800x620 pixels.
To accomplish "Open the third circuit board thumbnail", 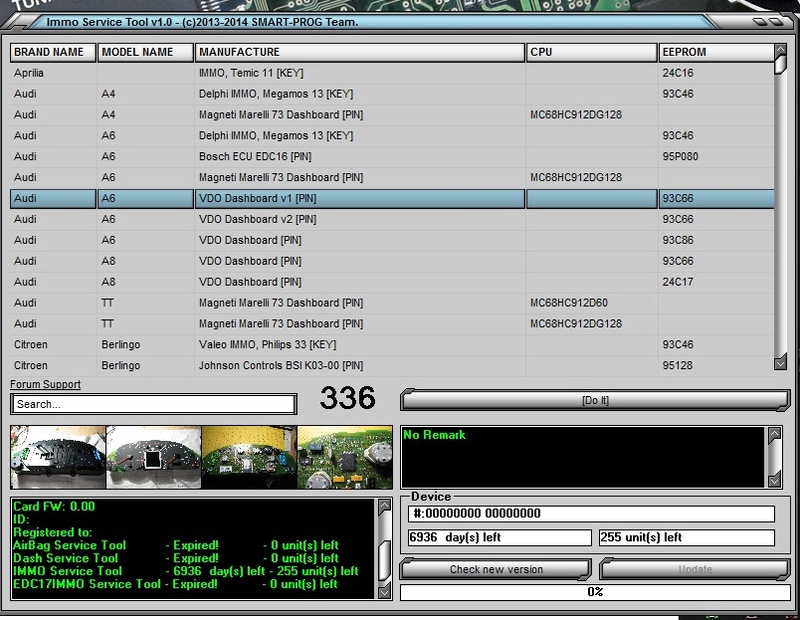I will pos(249,457).
